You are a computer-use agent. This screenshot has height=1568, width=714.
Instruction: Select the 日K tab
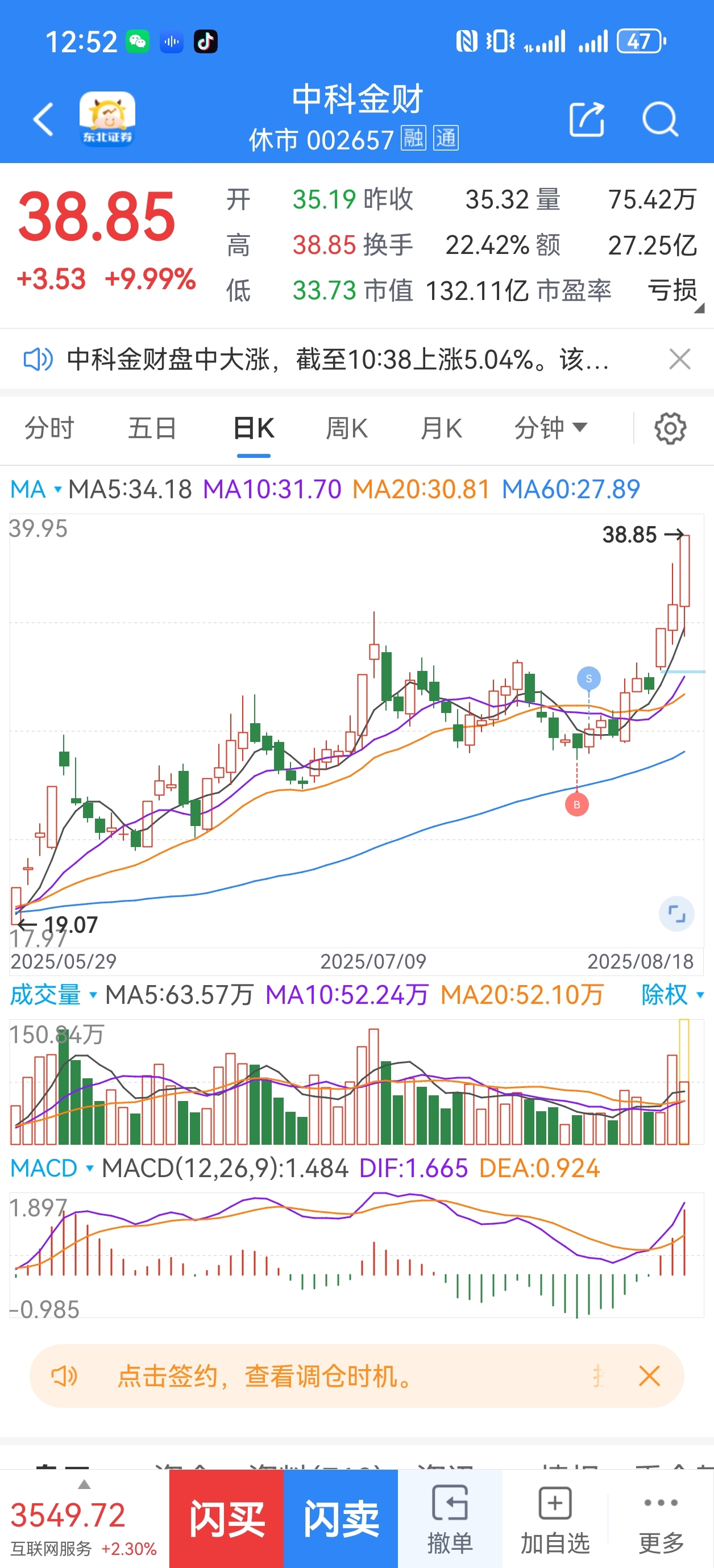[254, 428]
